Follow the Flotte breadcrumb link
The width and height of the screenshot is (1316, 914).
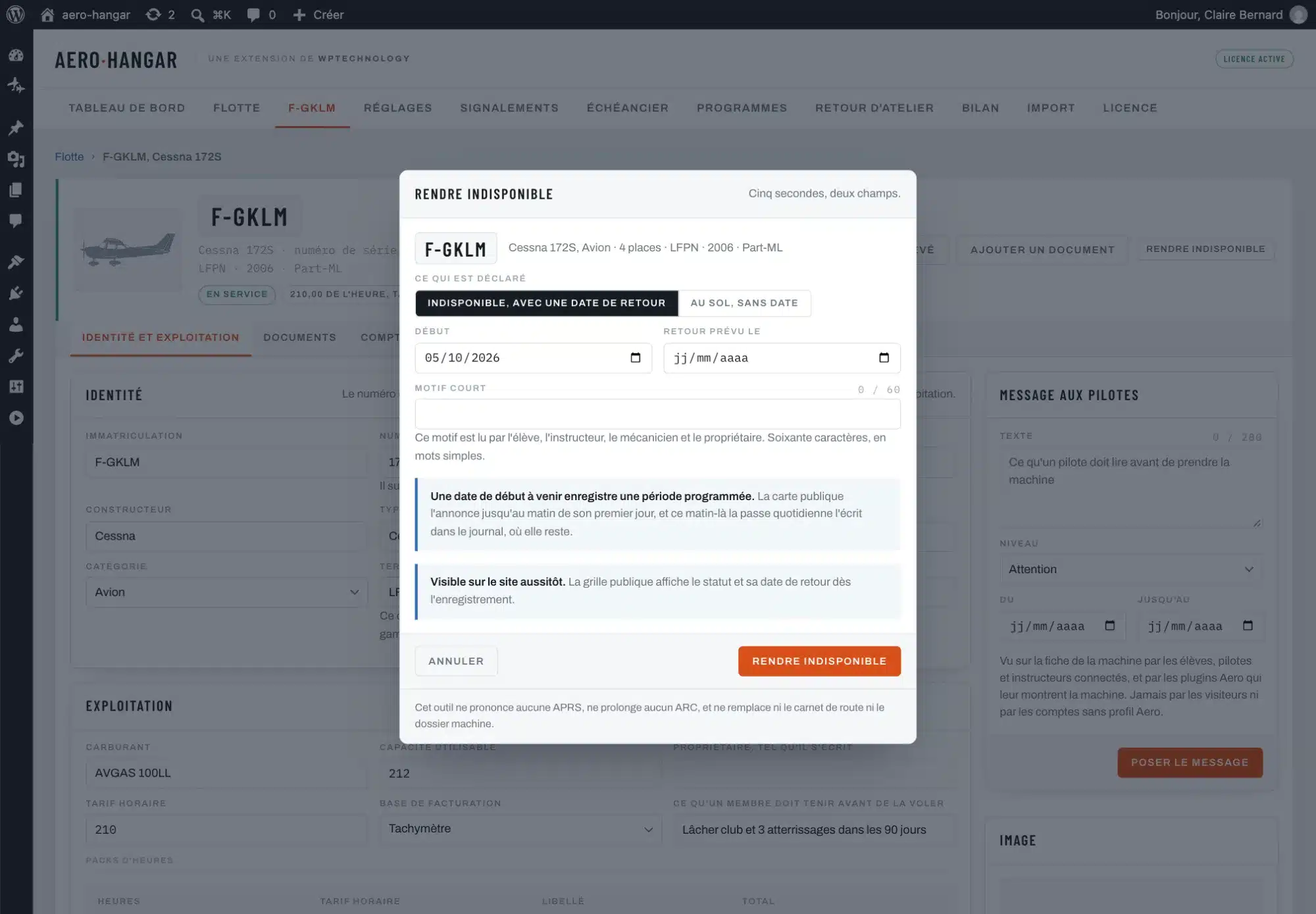pyautogui.click(x=69, y=157)
